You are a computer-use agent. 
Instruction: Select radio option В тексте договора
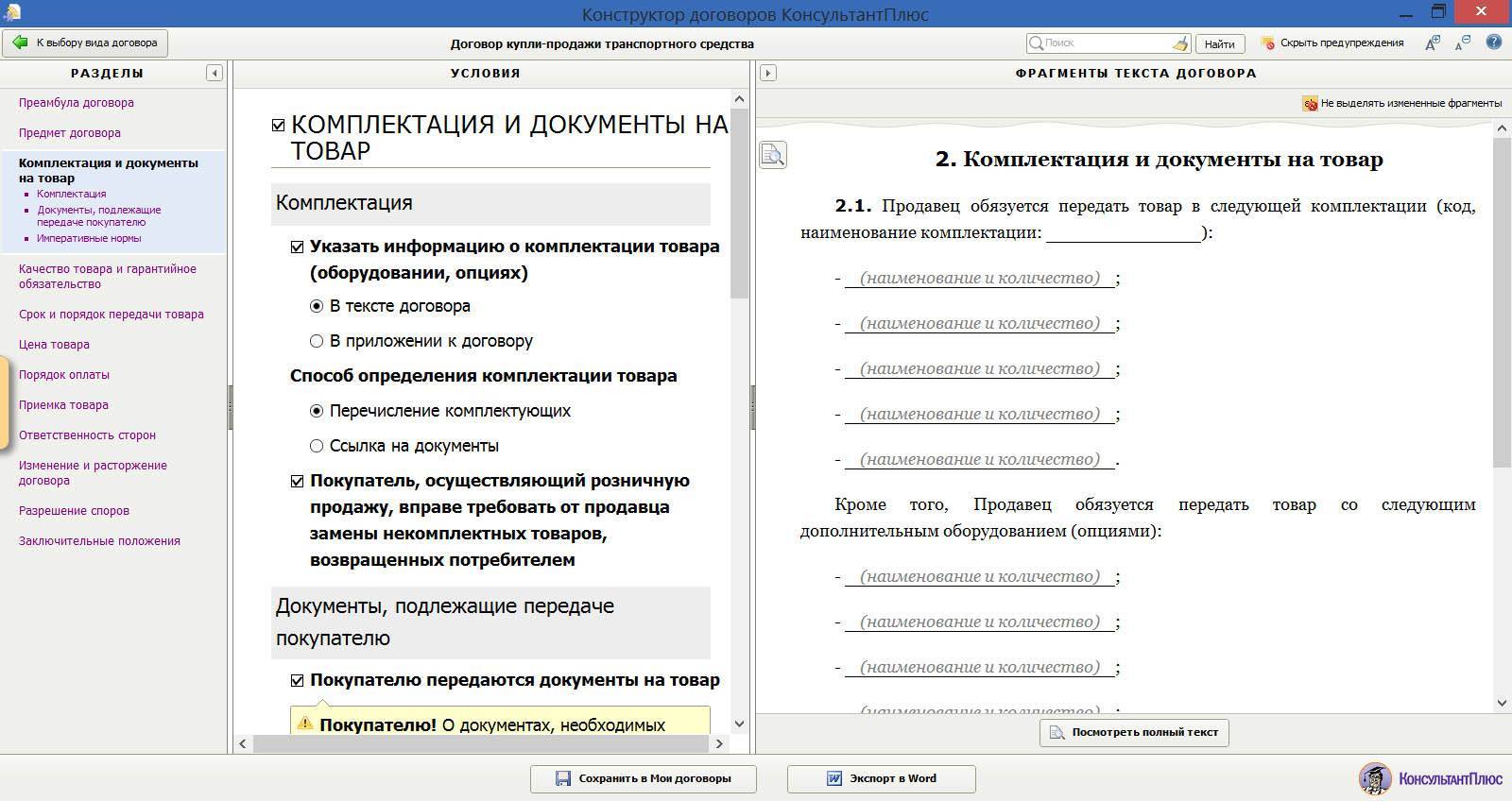tap(317, 306)
